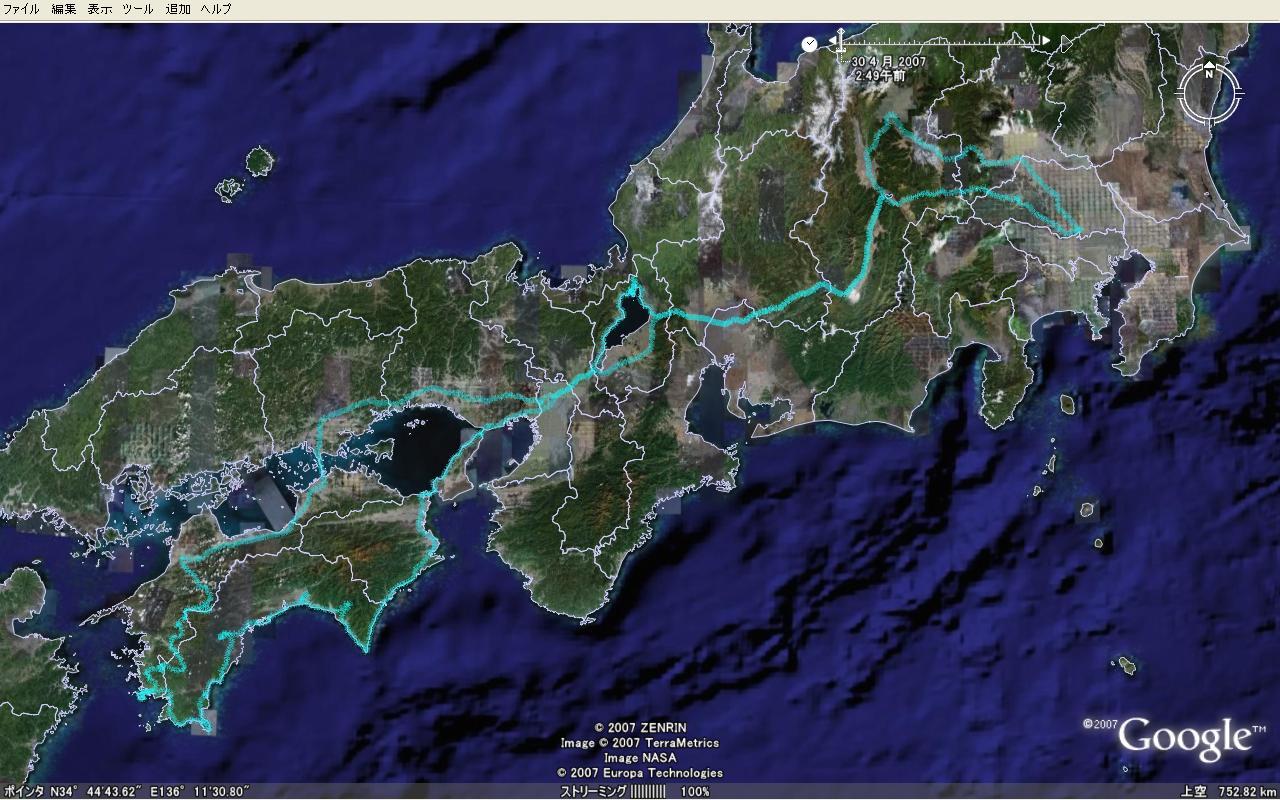Image resolution: width=1280 pixels, height=800 pixels.
Task: Open the 編集 (Edit) menu
Action: 63,9
